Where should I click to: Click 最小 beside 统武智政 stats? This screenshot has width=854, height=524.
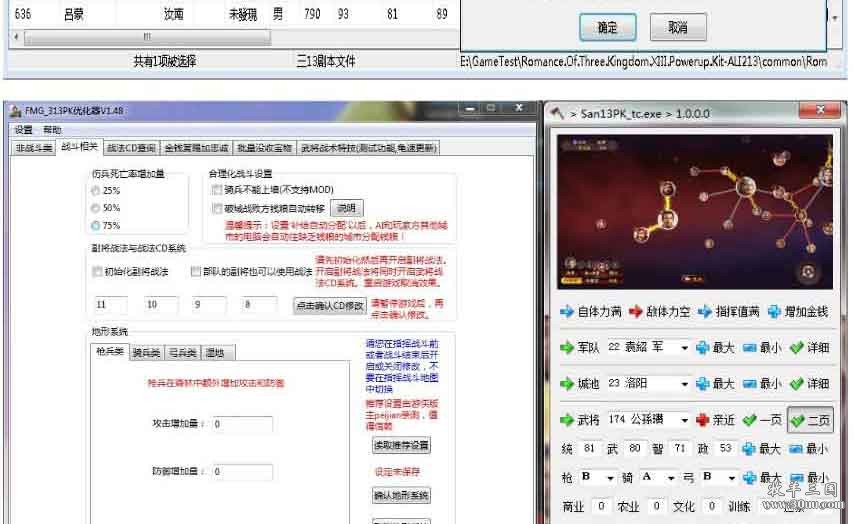[x=809, y=449]
